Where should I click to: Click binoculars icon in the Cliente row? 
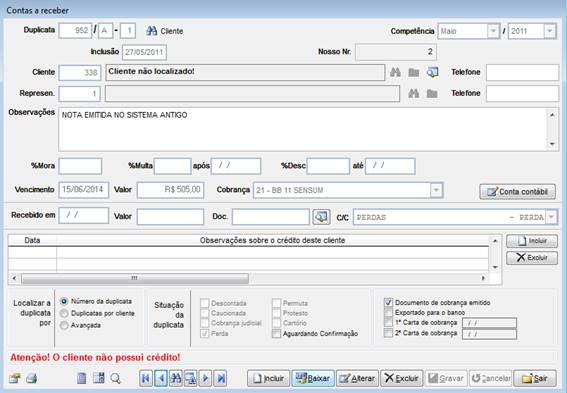tap(395, 72)
